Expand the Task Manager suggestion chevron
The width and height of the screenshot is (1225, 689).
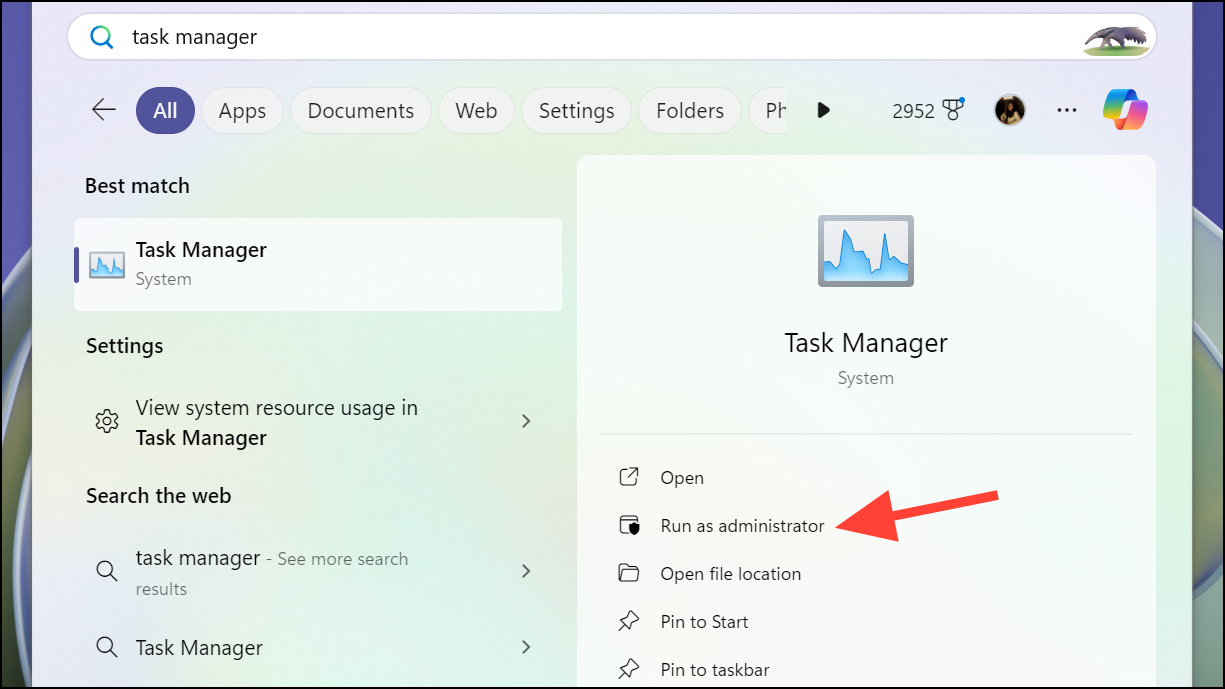tap(526, 647)
